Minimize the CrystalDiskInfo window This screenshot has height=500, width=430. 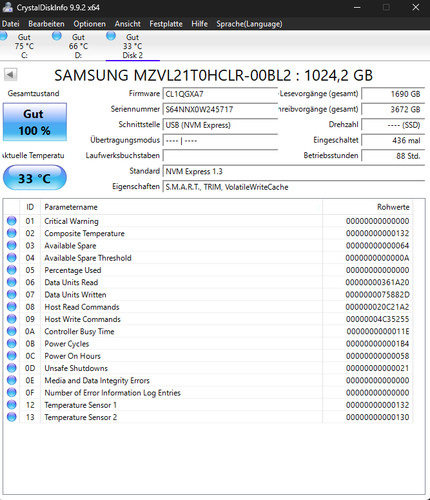357,7
